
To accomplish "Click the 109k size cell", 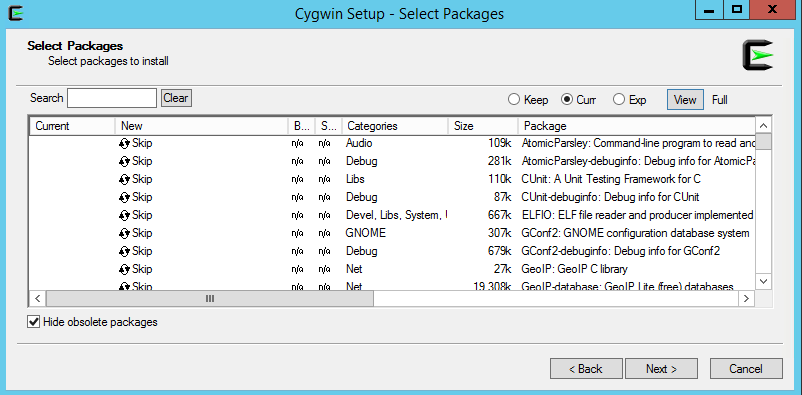I will 500,144.
